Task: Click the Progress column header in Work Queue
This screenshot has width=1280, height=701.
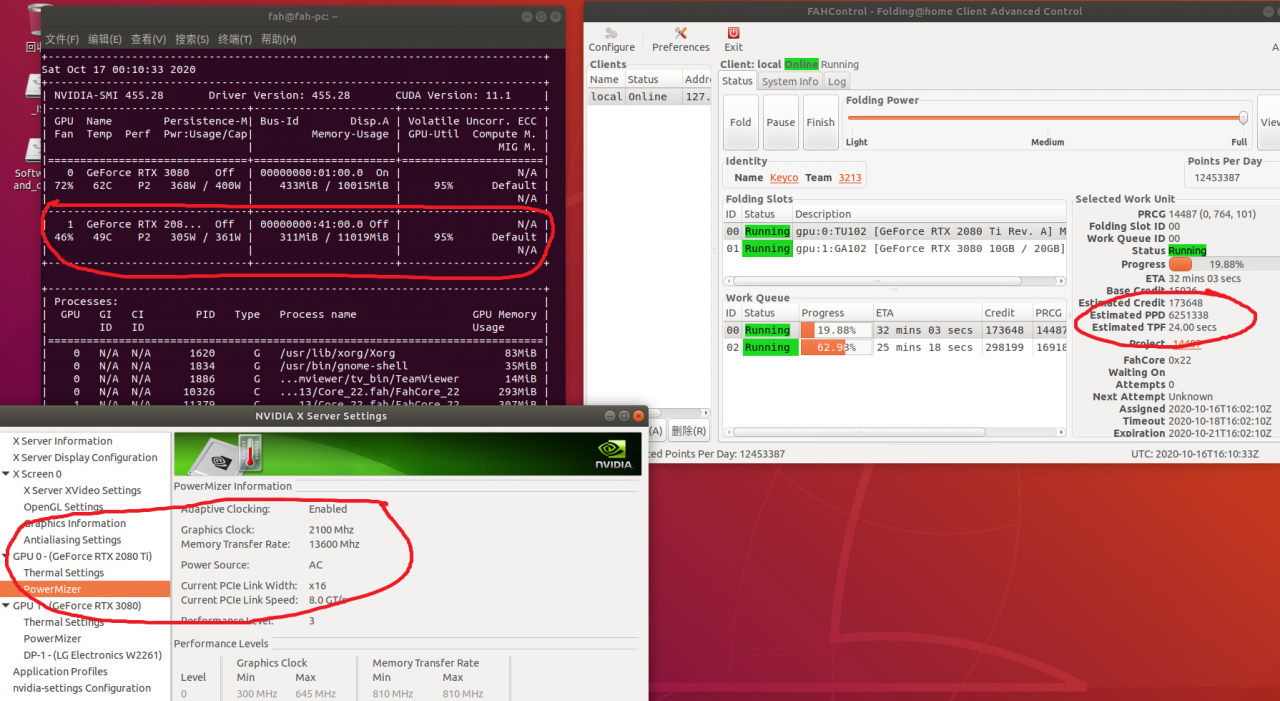Action: [x=835, y=313]
